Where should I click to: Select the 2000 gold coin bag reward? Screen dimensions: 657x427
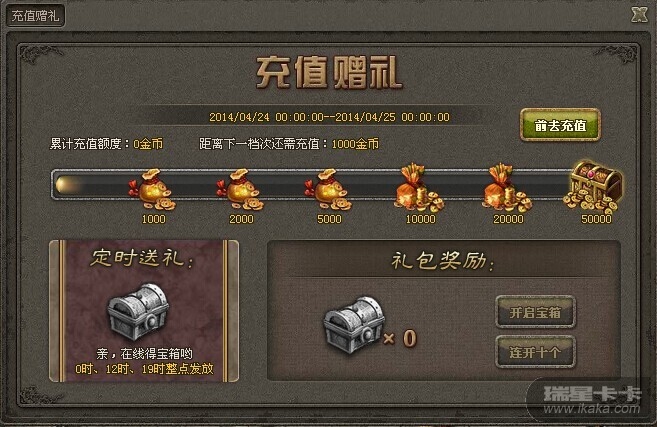tap(241, 189)
